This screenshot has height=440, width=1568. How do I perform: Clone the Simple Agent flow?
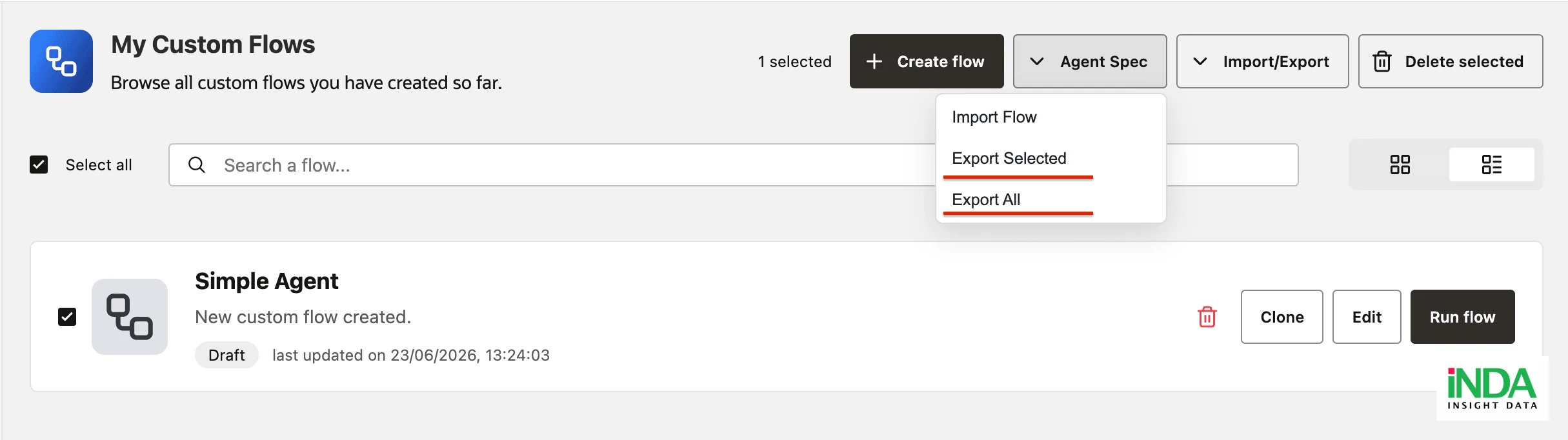tap(1282, 317)
